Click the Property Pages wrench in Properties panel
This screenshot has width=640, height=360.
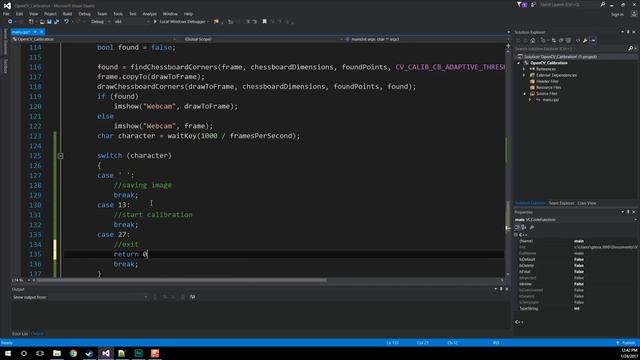click(532, 227)
